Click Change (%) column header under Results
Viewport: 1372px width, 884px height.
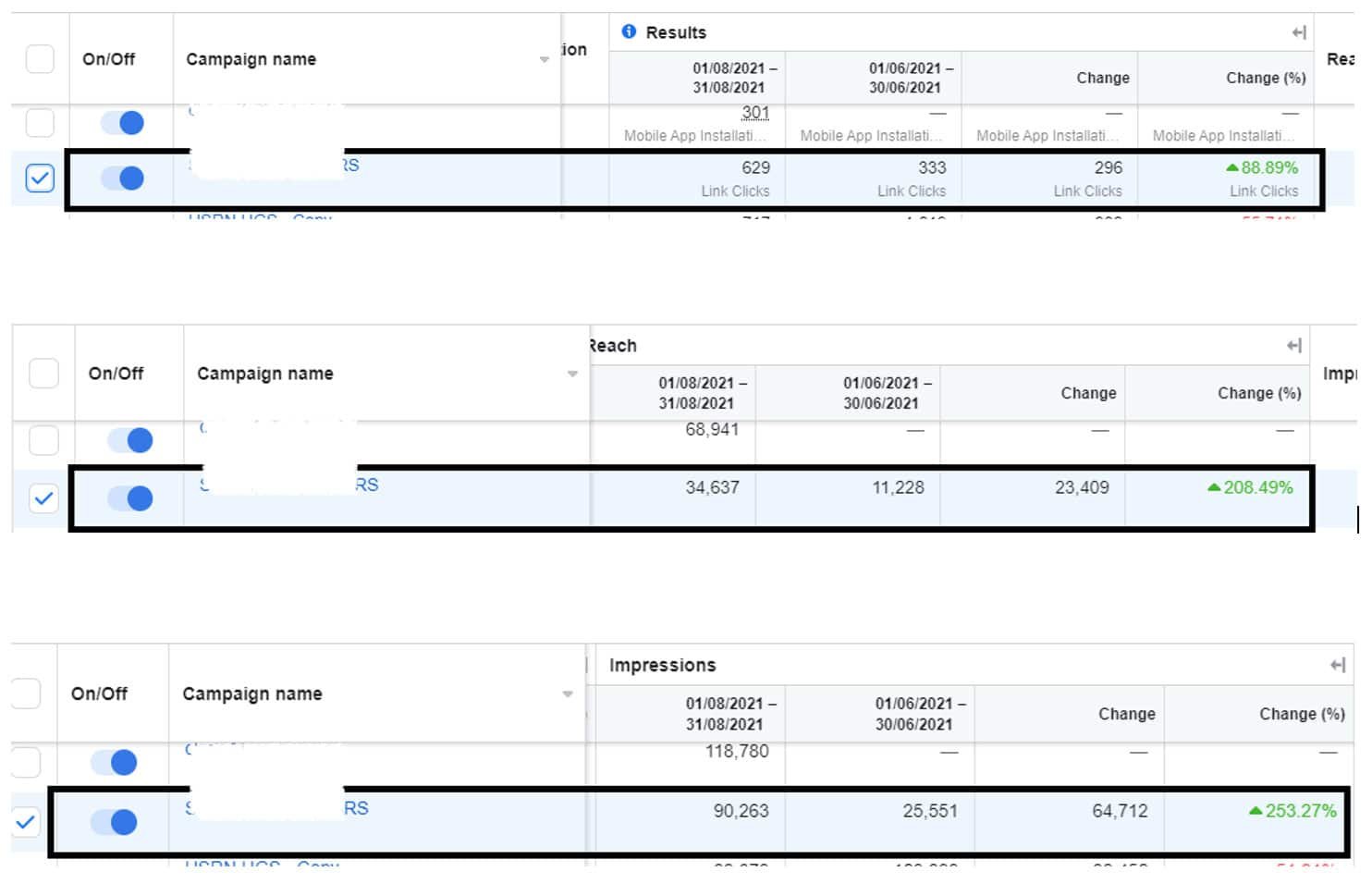(1265, 79)
